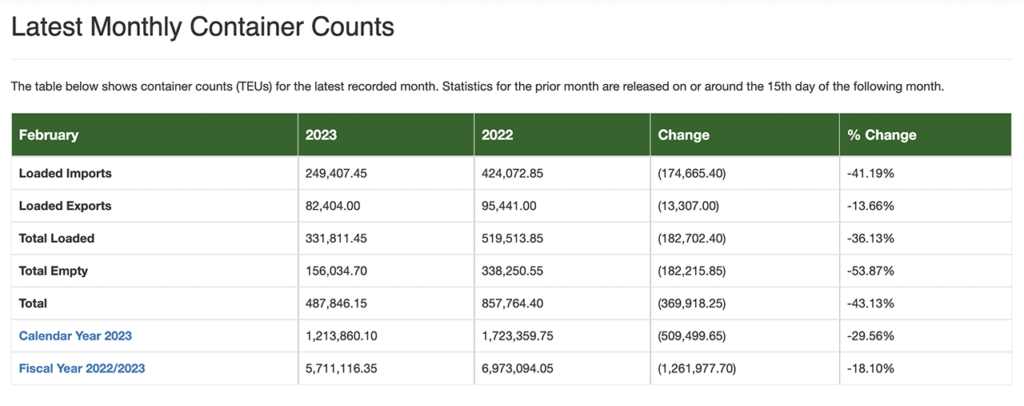Select the 249,407.45 Loaded Imports value

click(336, 173)
